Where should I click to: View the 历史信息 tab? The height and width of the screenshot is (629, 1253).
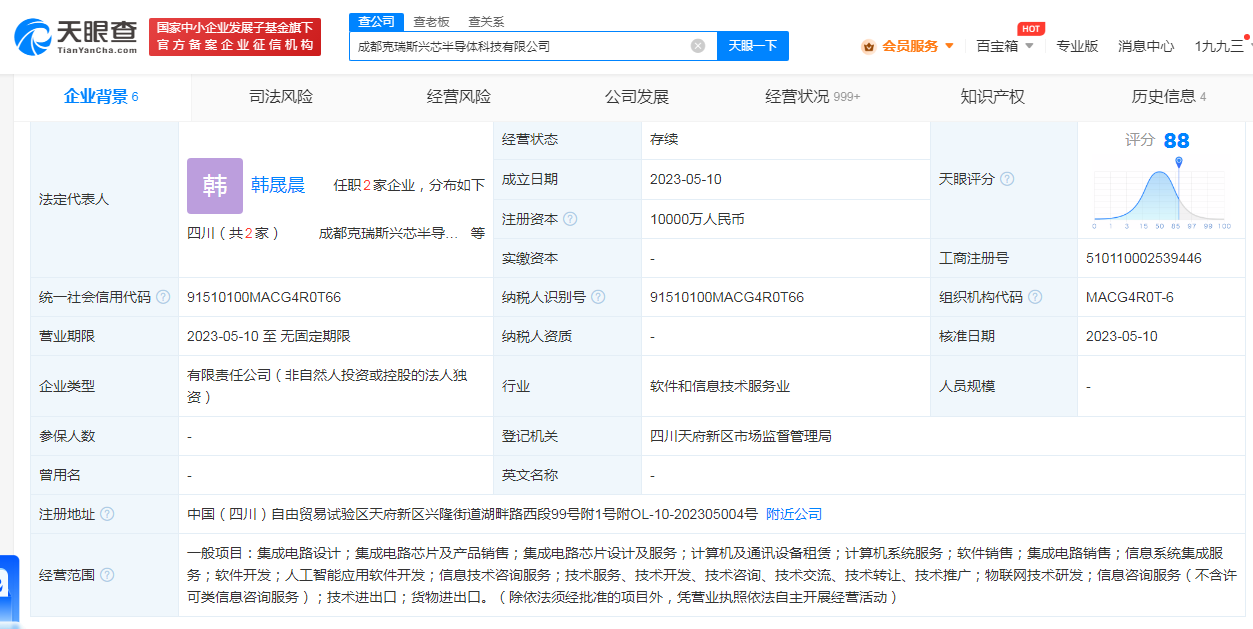[1169, 97]
